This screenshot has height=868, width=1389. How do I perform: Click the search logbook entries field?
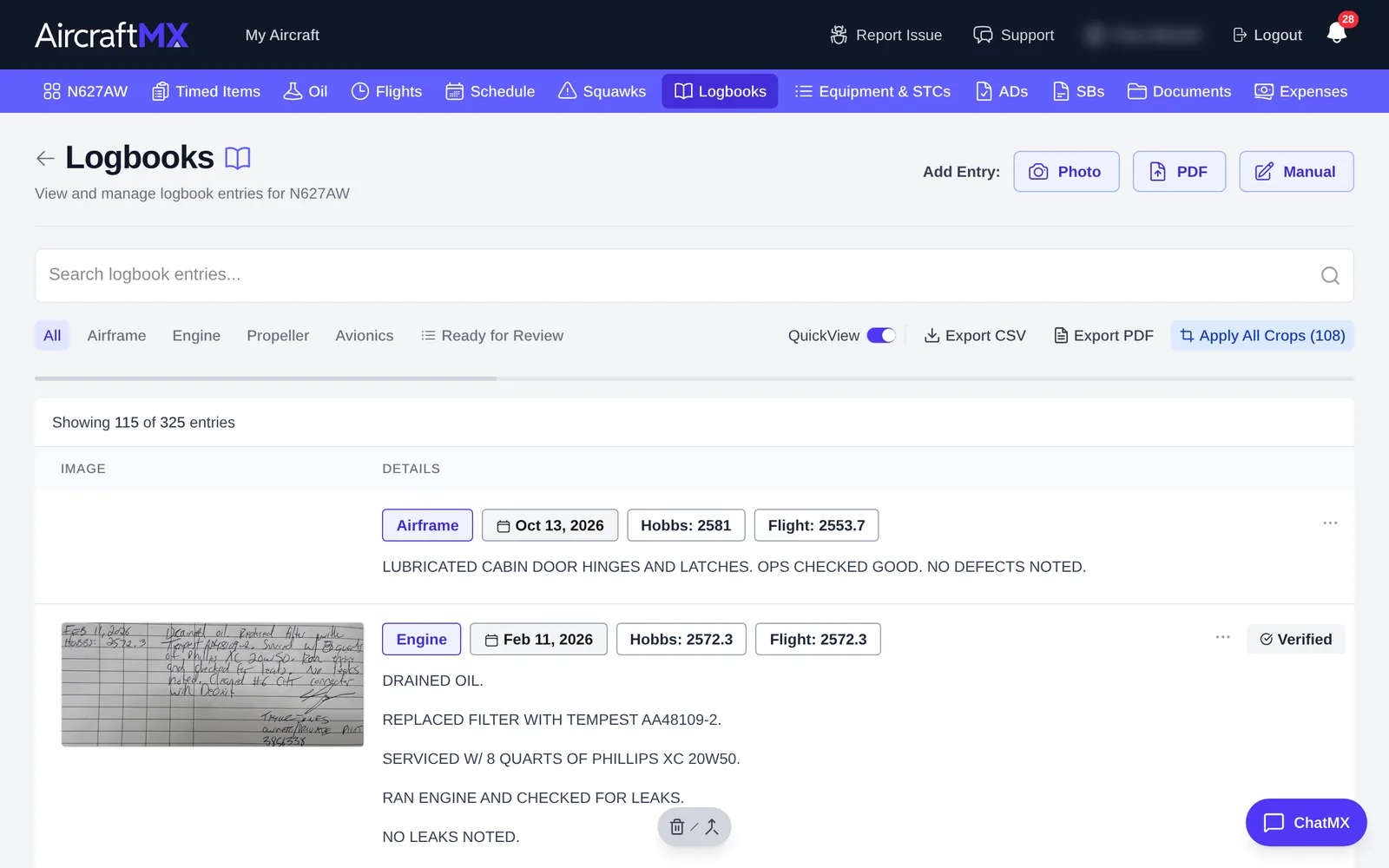point(694,276)
